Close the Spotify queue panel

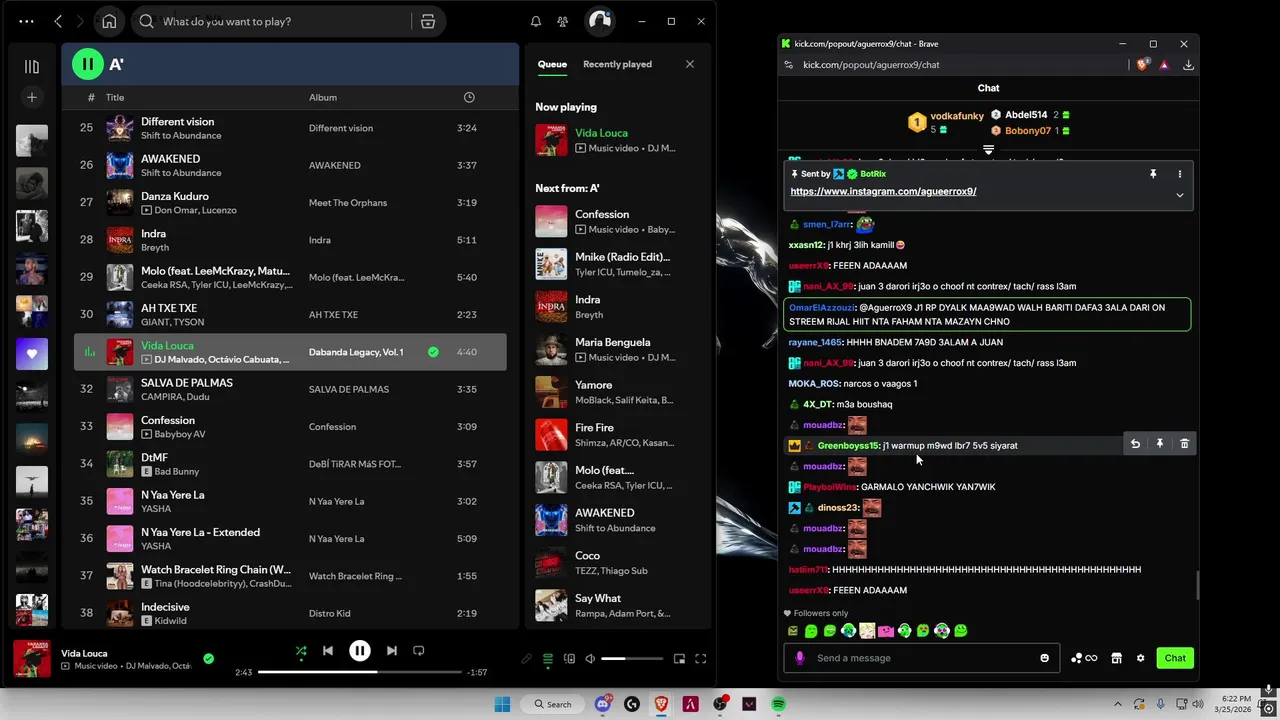pyautogui.click(x=689, y=64)
